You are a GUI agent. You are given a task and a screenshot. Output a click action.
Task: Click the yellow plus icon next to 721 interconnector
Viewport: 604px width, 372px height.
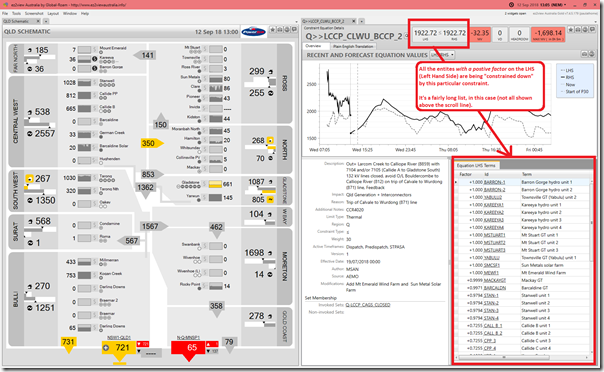(x=106, y=348)
